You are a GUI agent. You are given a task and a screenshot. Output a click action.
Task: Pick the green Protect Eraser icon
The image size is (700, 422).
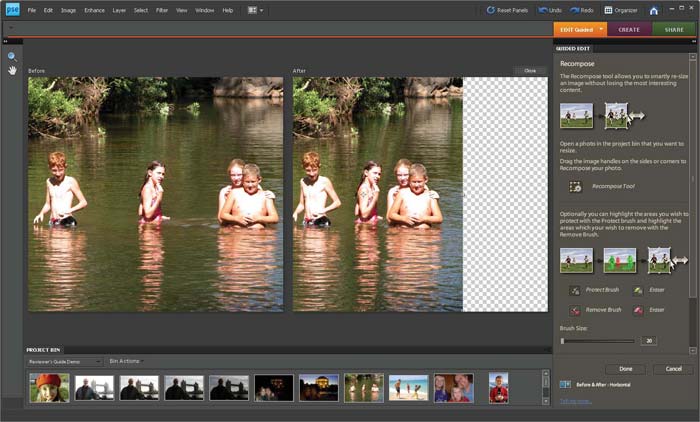pos(638,291)
